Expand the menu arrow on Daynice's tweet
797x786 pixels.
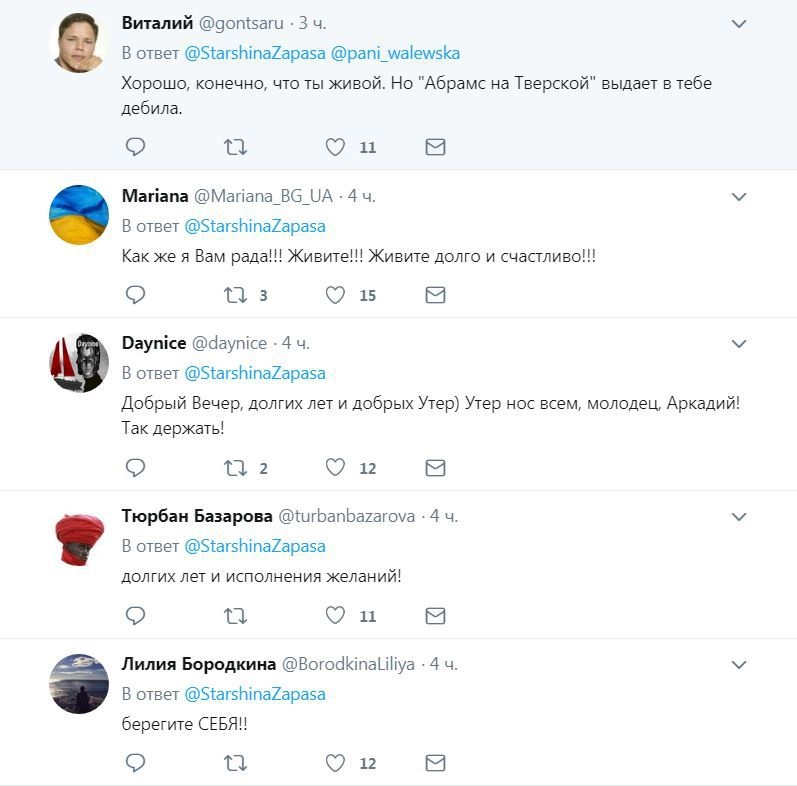coord(739,344)
